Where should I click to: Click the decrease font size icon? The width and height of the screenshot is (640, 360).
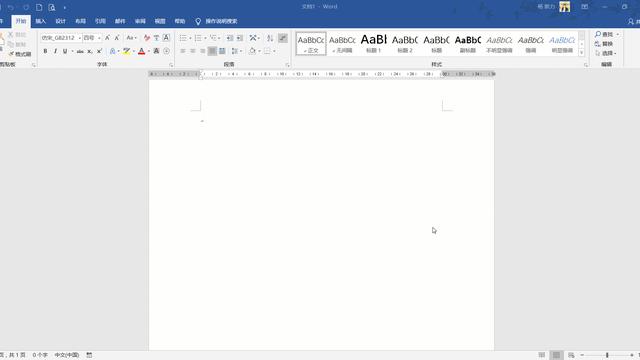117,38
